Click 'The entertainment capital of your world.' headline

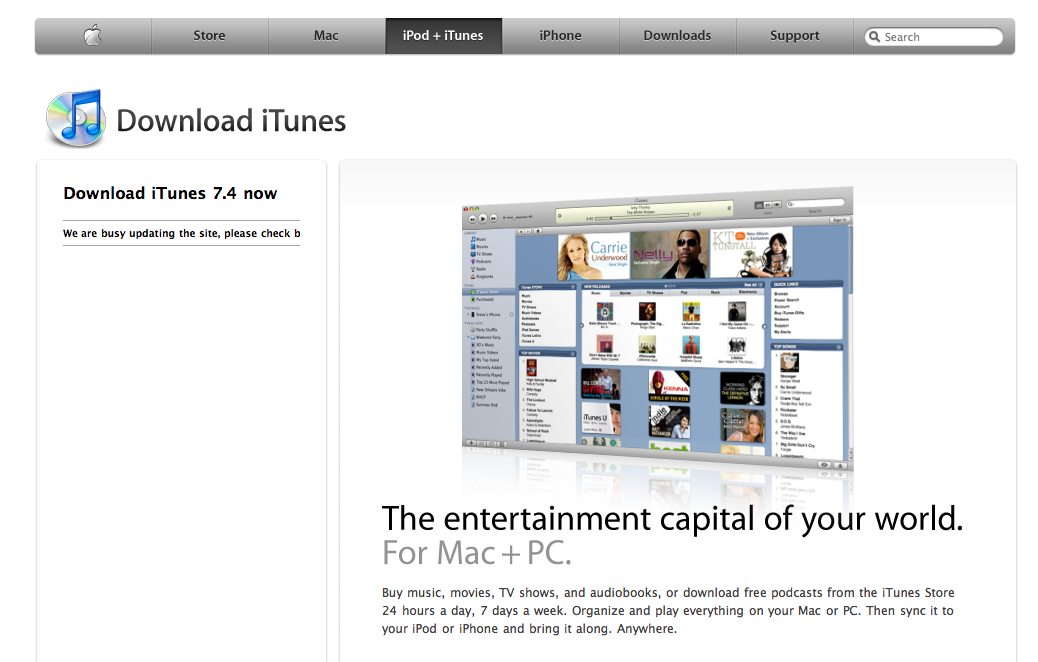coord(672,518)
